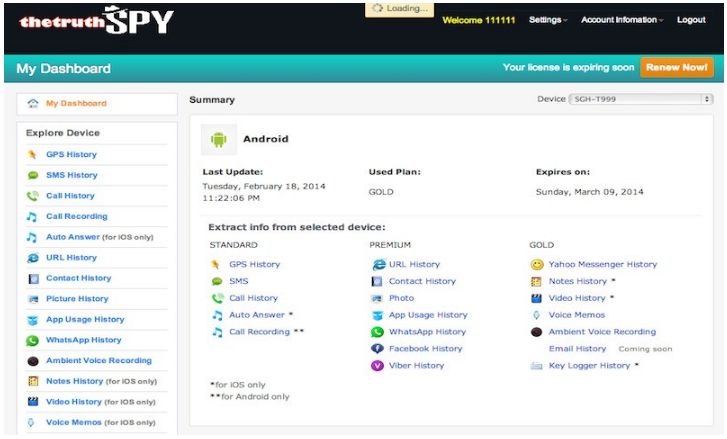Image resolution: width=727 pixels, height=439 pixels.
Task: Click the Call History phone icon in the sidebar
Action: (x=33, y=196)
